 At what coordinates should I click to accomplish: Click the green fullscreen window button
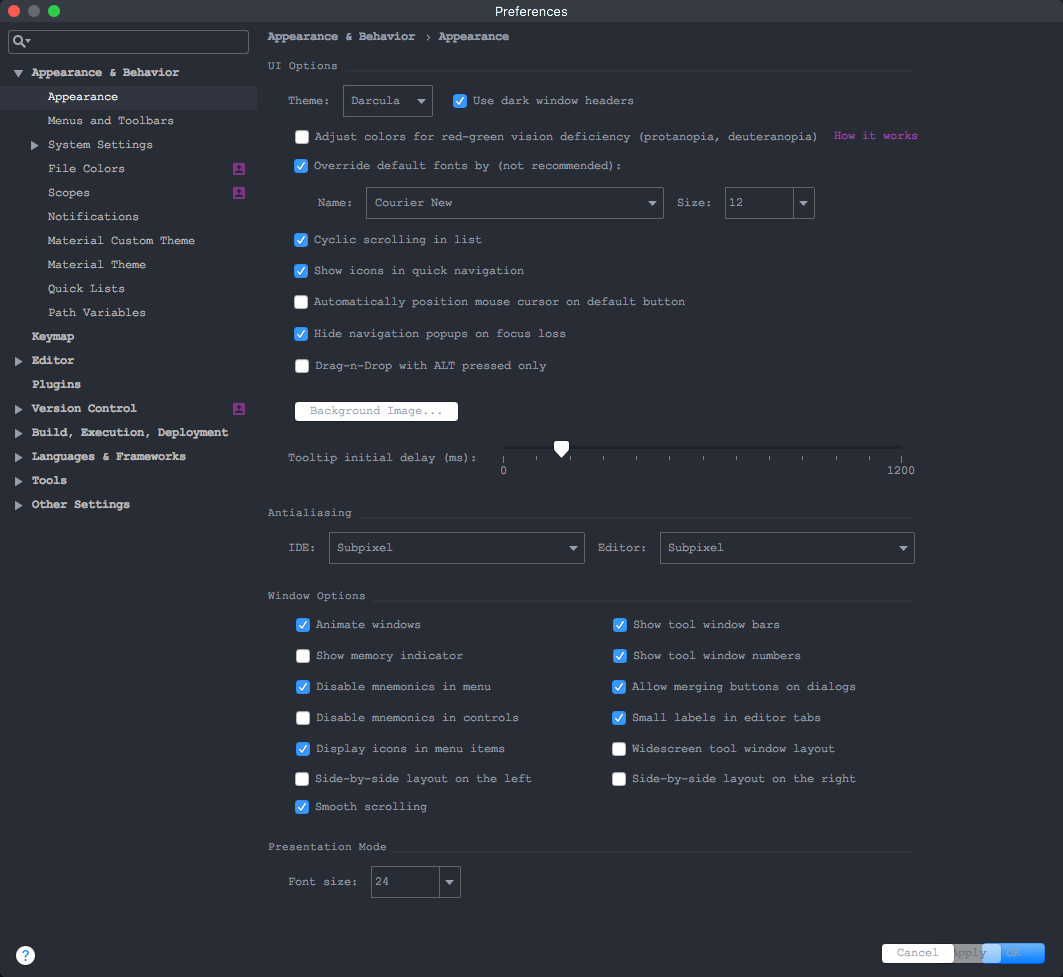point(54,11)
